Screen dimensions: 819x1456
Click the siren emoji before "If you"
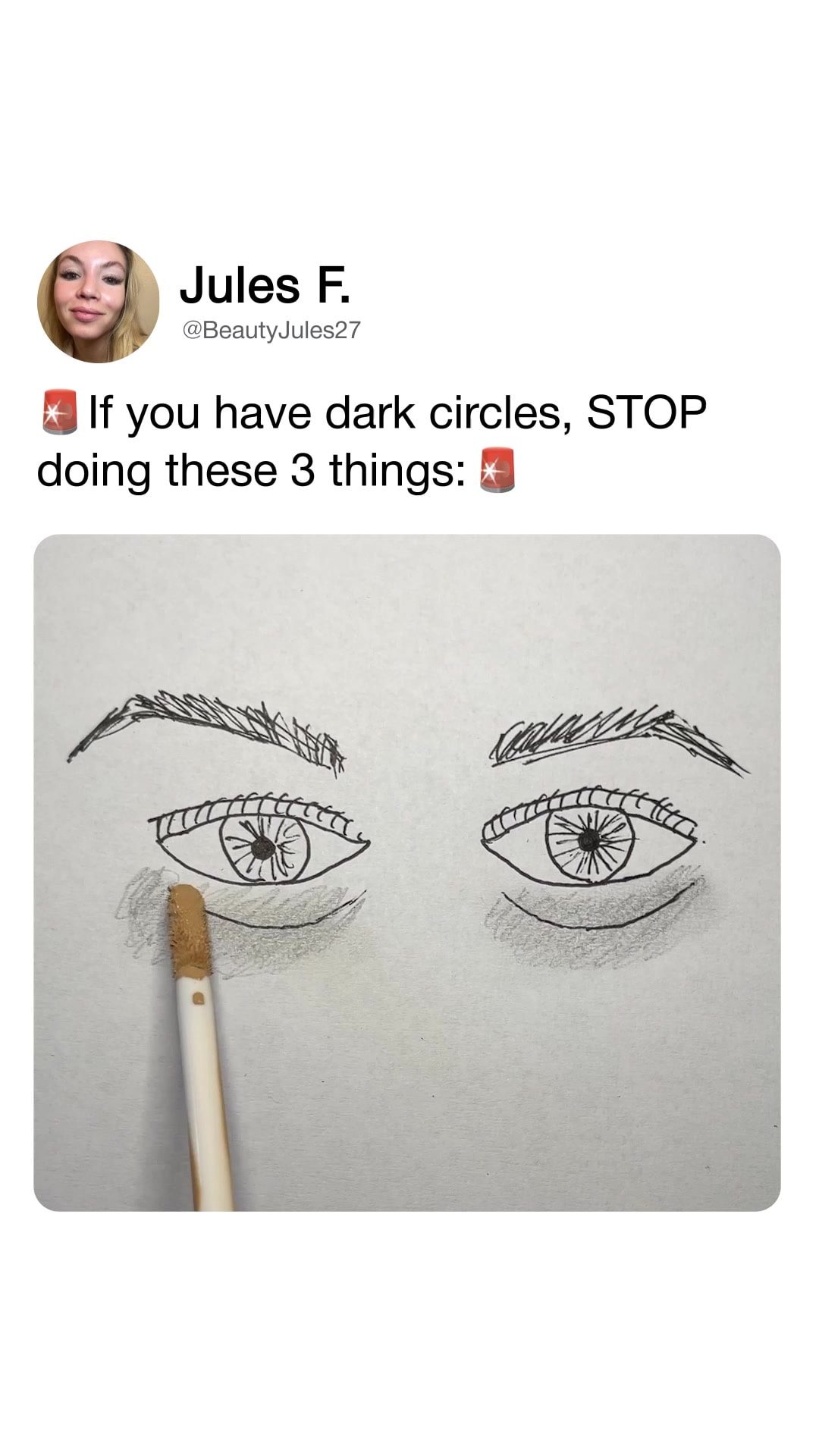click(x=60, y=413)
